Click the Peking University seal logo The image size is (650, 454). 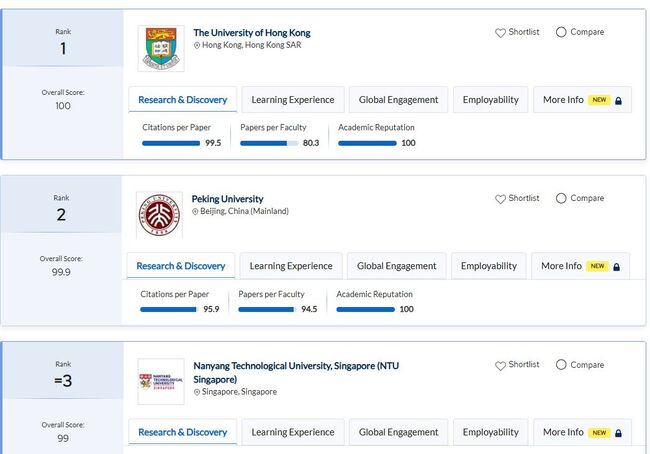pyautogui.click(x=159, y=215)
